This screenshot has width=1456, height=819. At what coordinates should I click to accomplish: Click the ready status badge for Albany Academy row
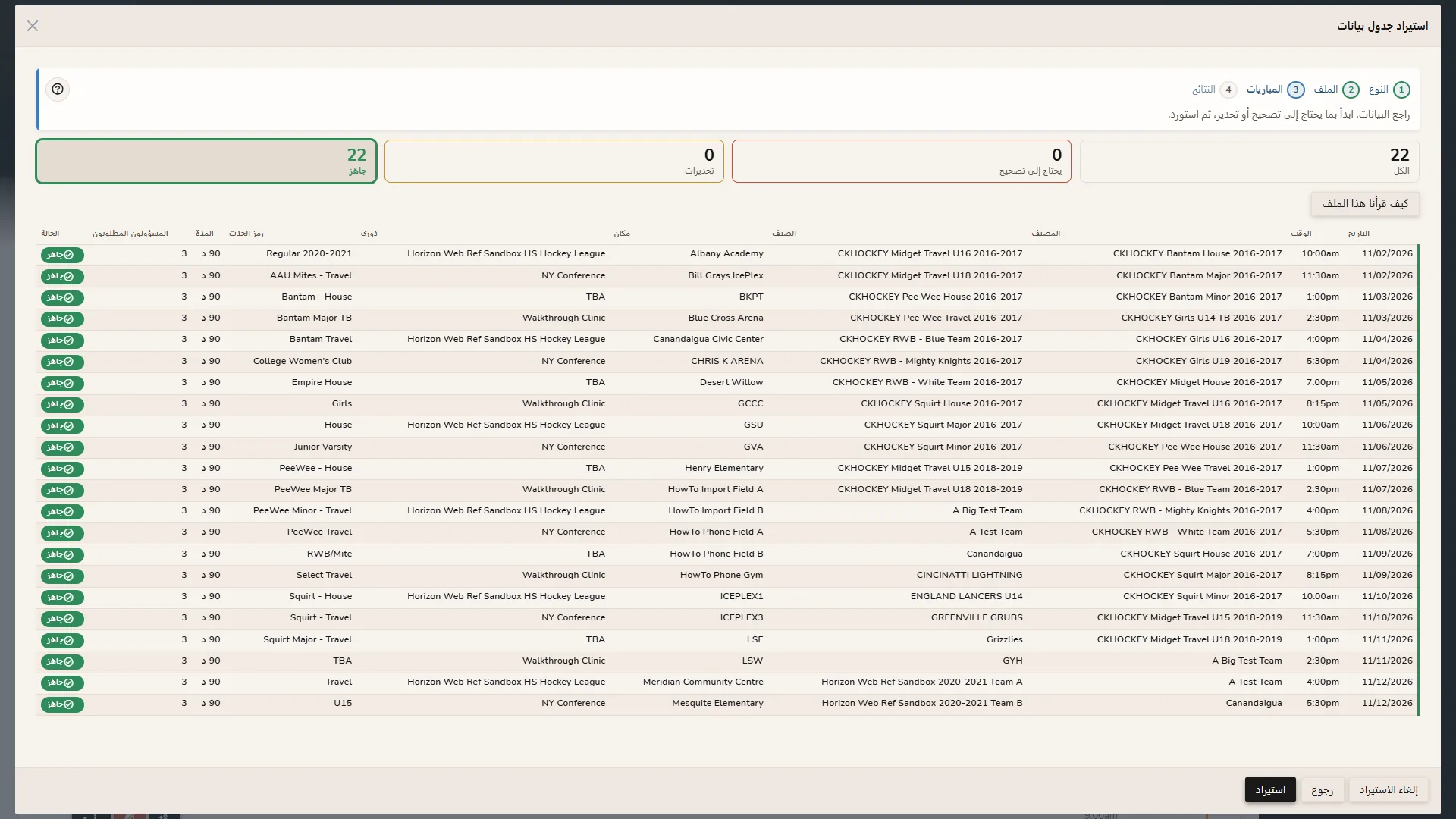pos(62,255)
